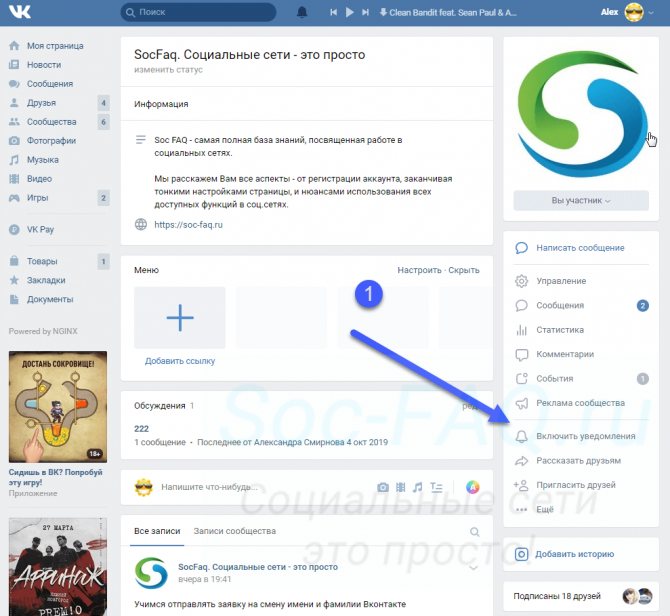The height and width of the screenshot is (616, 670).
Task: Open Друзья in the sidebar
Action: pos(41,103)
